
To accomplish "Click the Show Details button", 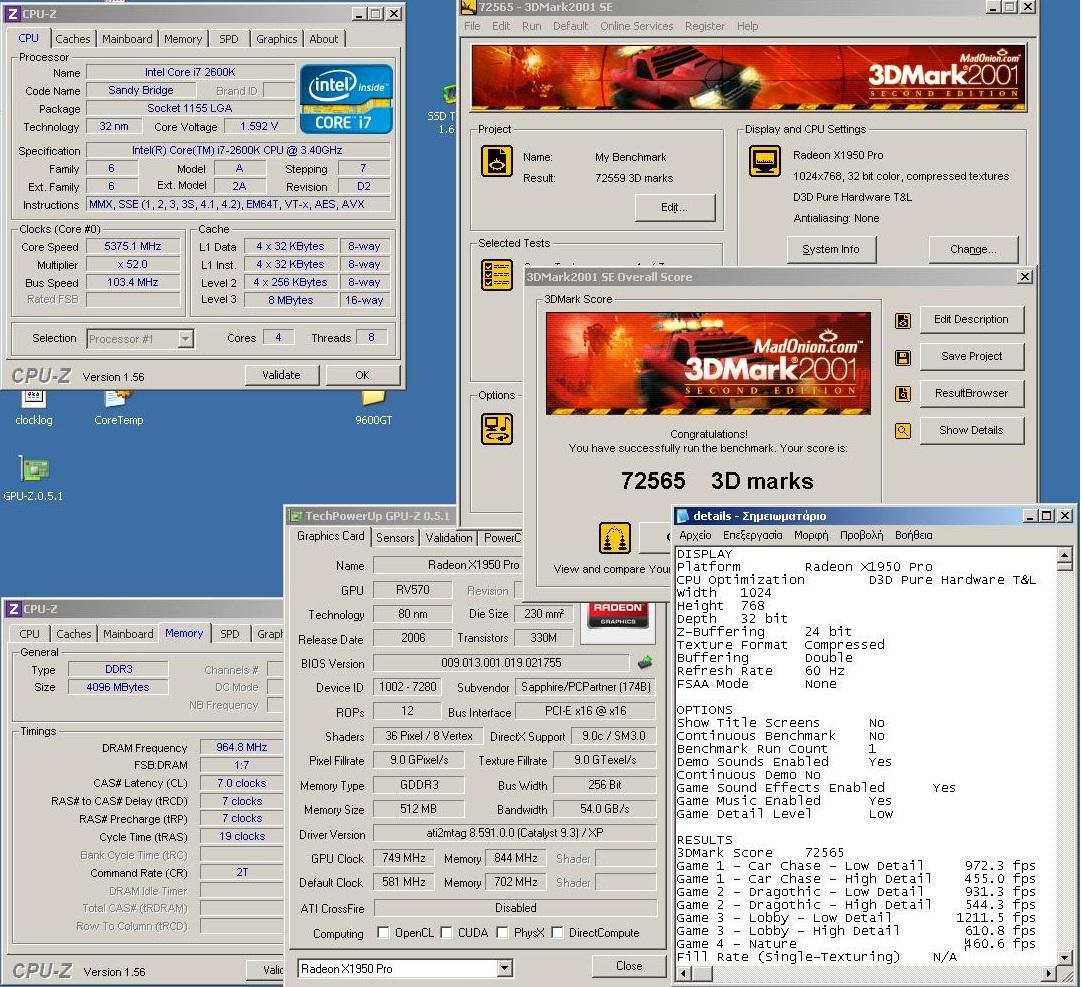I will point(971,430).
